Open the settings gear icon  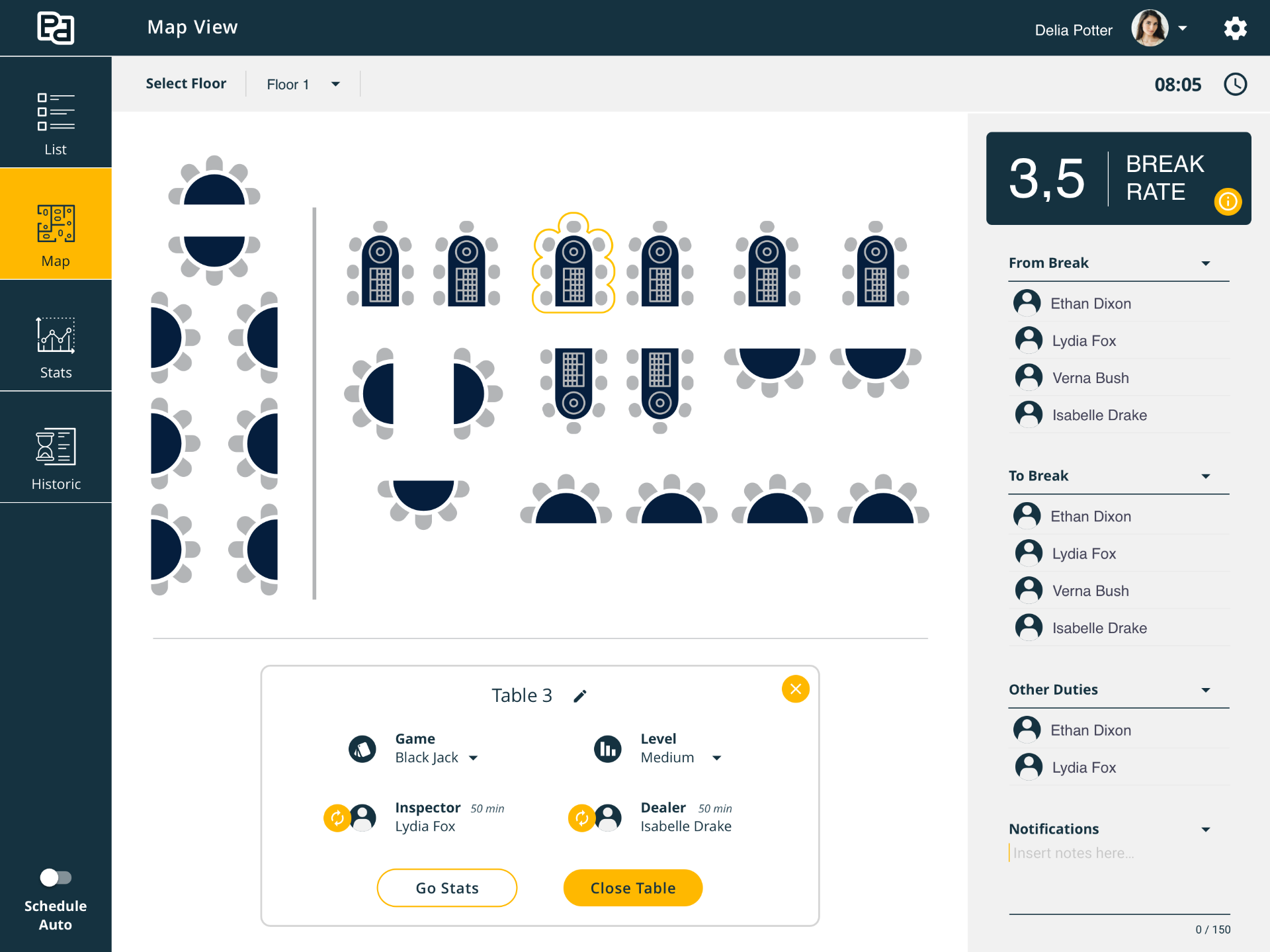click(1234, 29)
